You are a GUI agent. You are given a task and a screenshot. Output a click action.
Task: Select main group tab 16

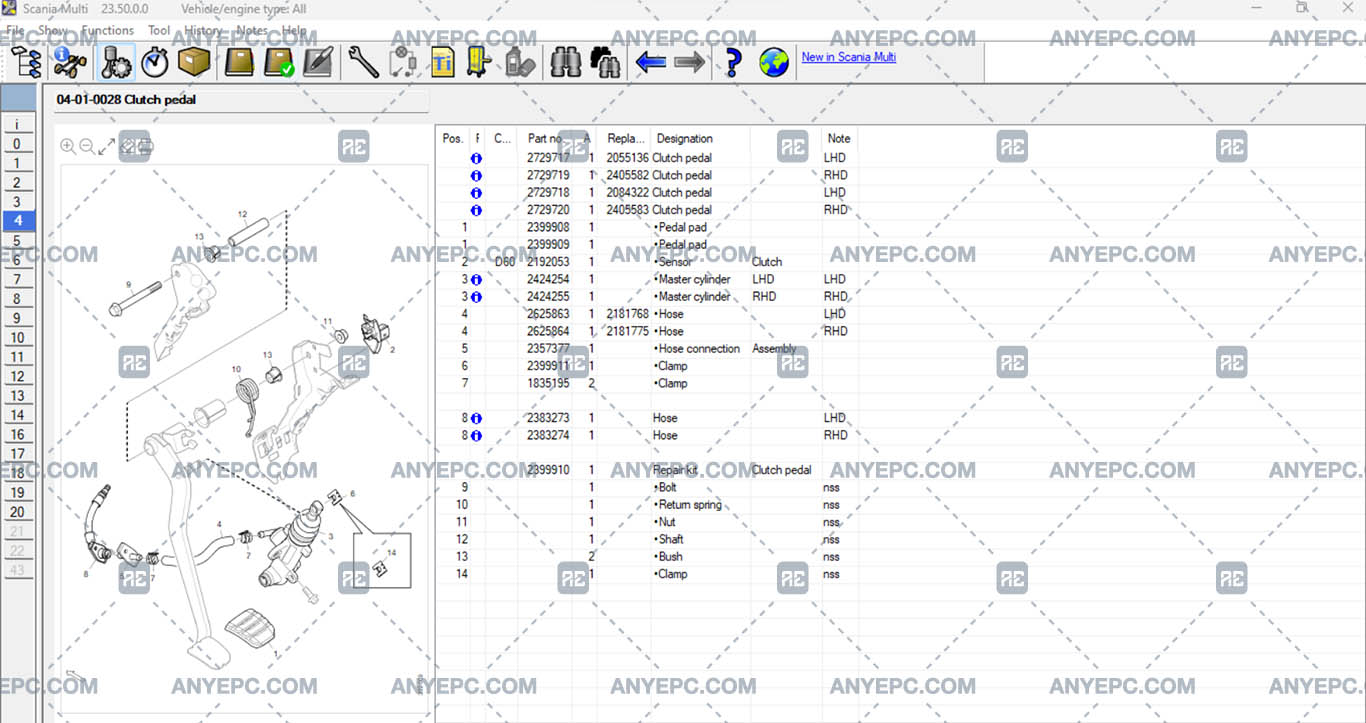coord(17,435)
